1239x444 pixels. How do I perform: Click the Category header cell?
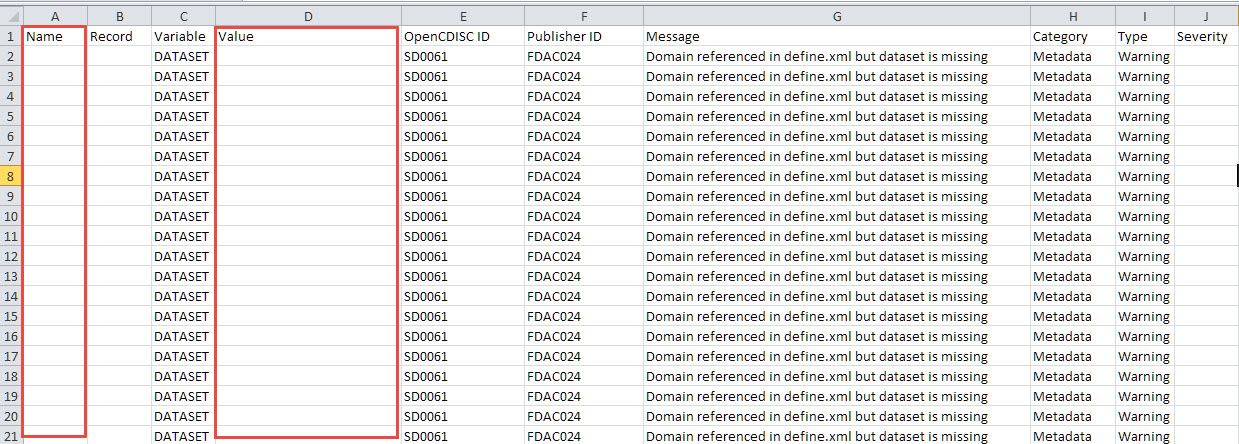(x=1072, y=36)
